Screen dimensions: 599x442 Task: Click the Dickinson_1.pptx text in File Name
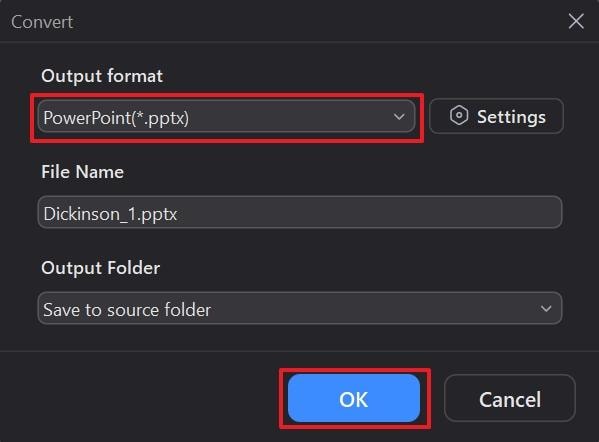pyautogui.click(x=110, y=214)
